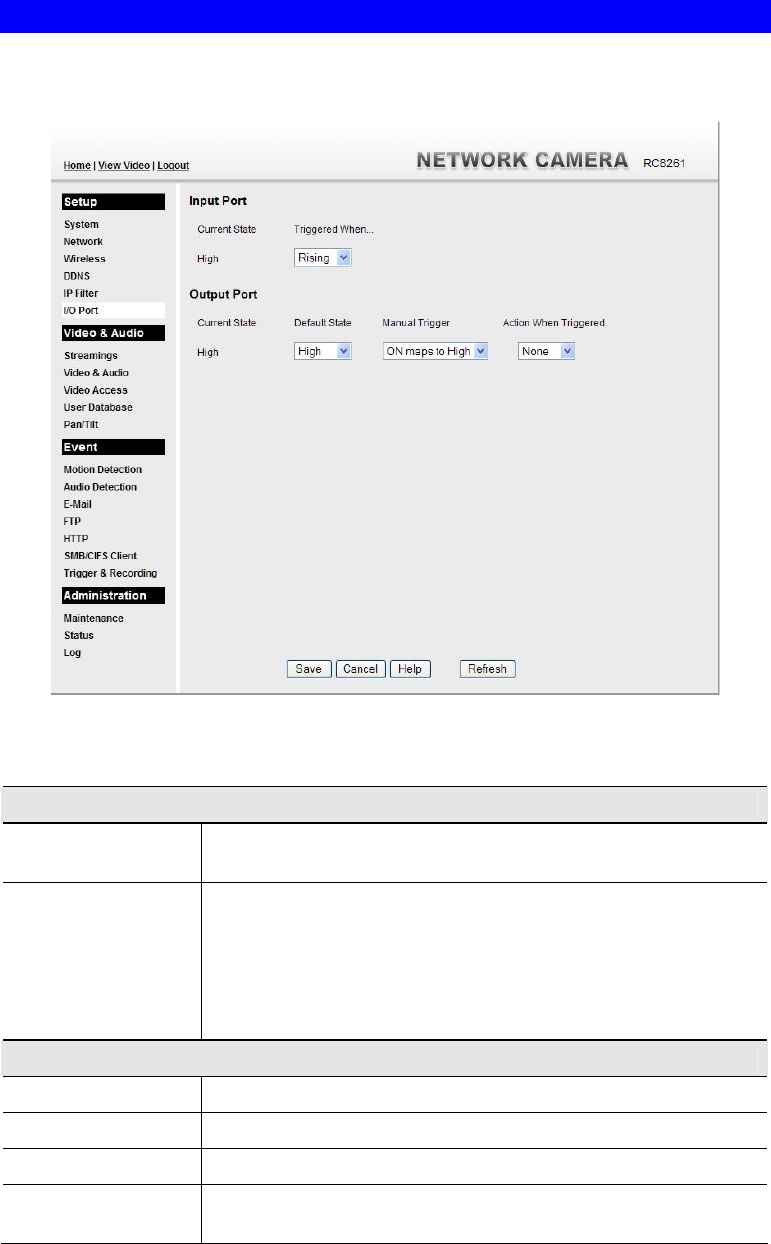This screenshot has height=1244, width=771.
Task: Open the Status page
Action: click(78, 635)
